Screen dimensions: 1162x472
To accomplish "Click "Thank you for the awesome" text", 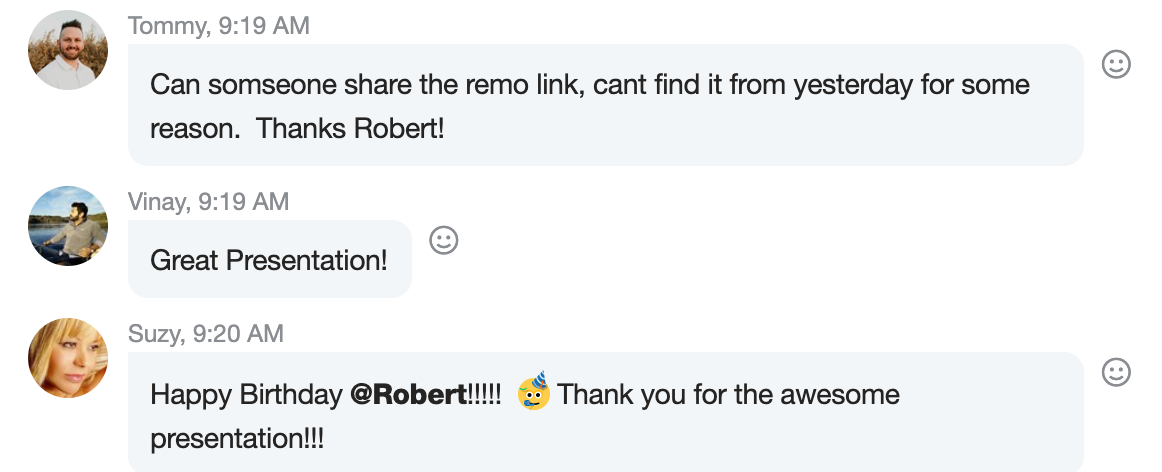I will (728, 395).
